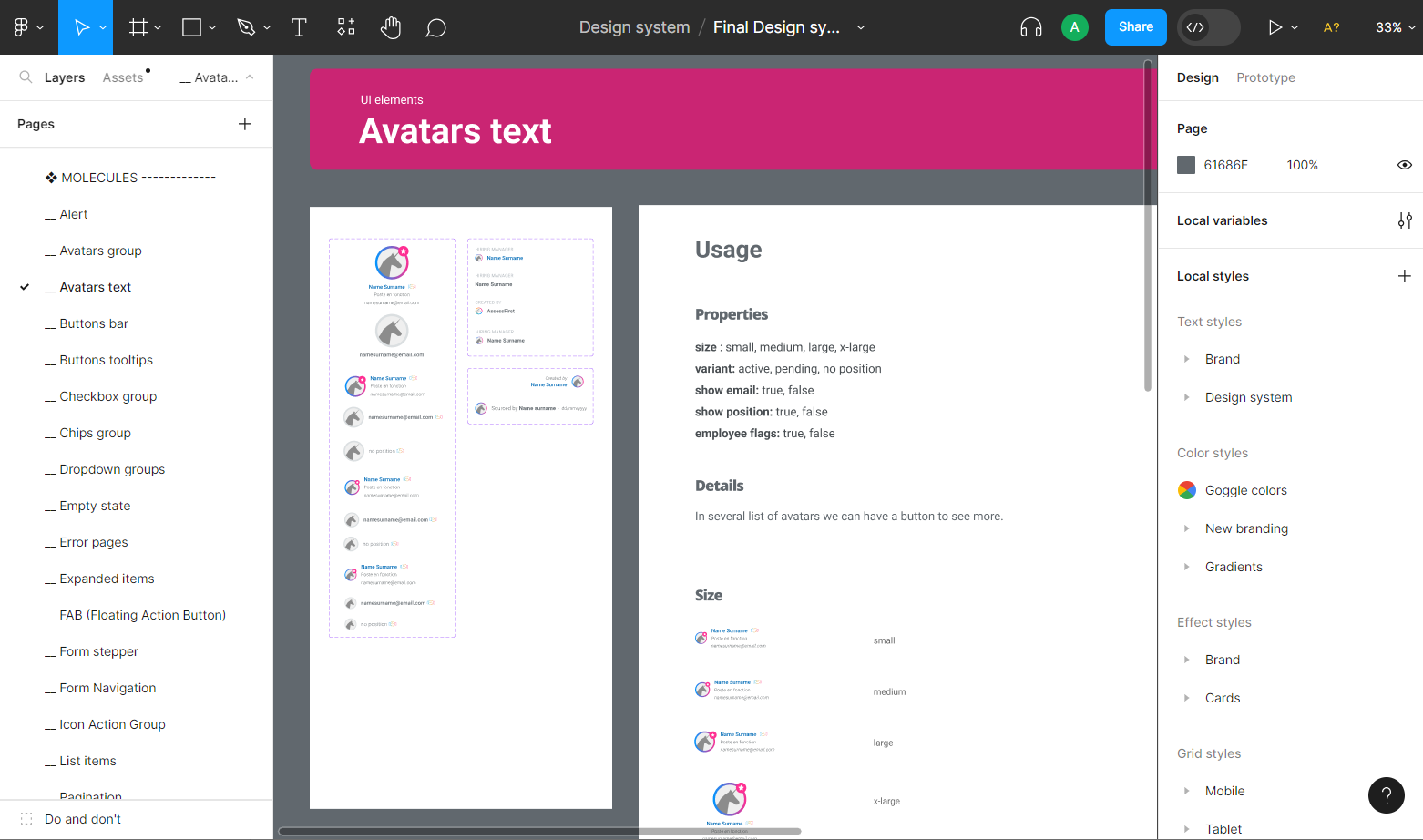
Task: Toggle page background visibility eye icon
Action: pos(1405,165)
